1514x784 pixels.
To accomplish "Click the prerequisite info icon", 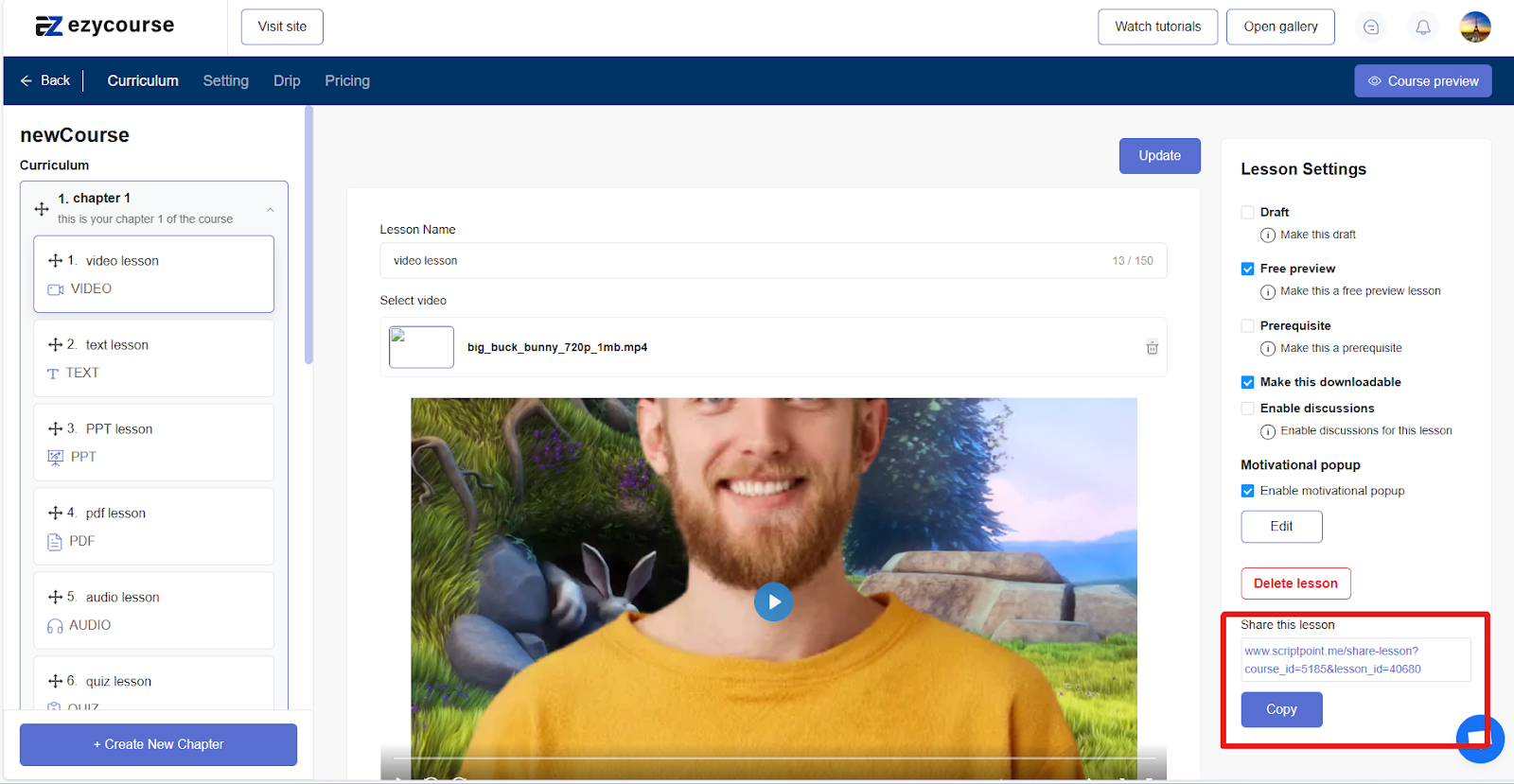I will 1267,349.
